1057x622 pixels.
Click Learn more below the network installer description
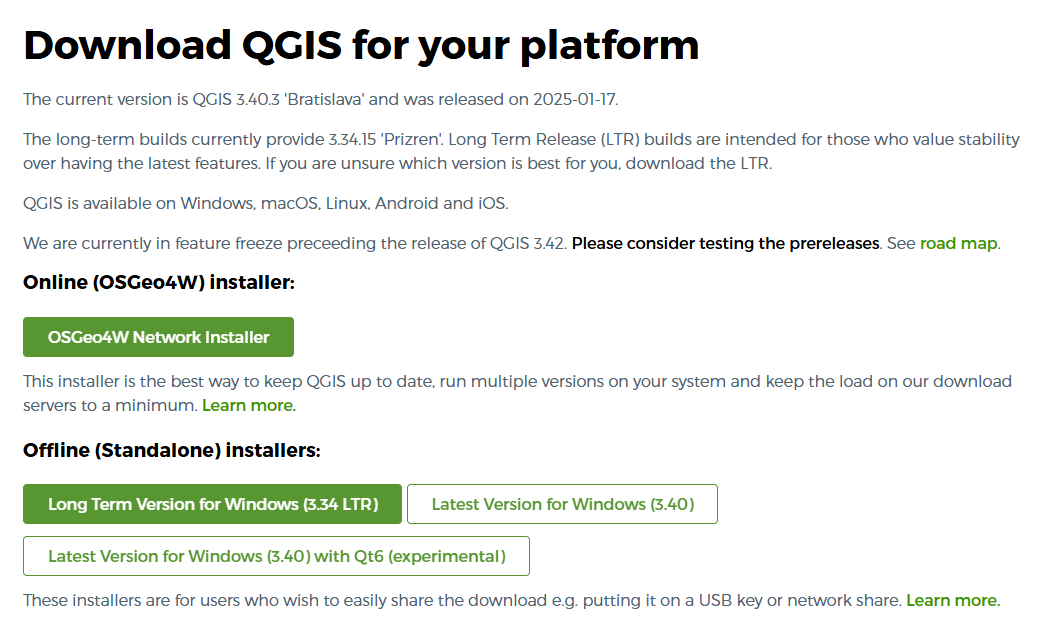[x=247, y=405]
